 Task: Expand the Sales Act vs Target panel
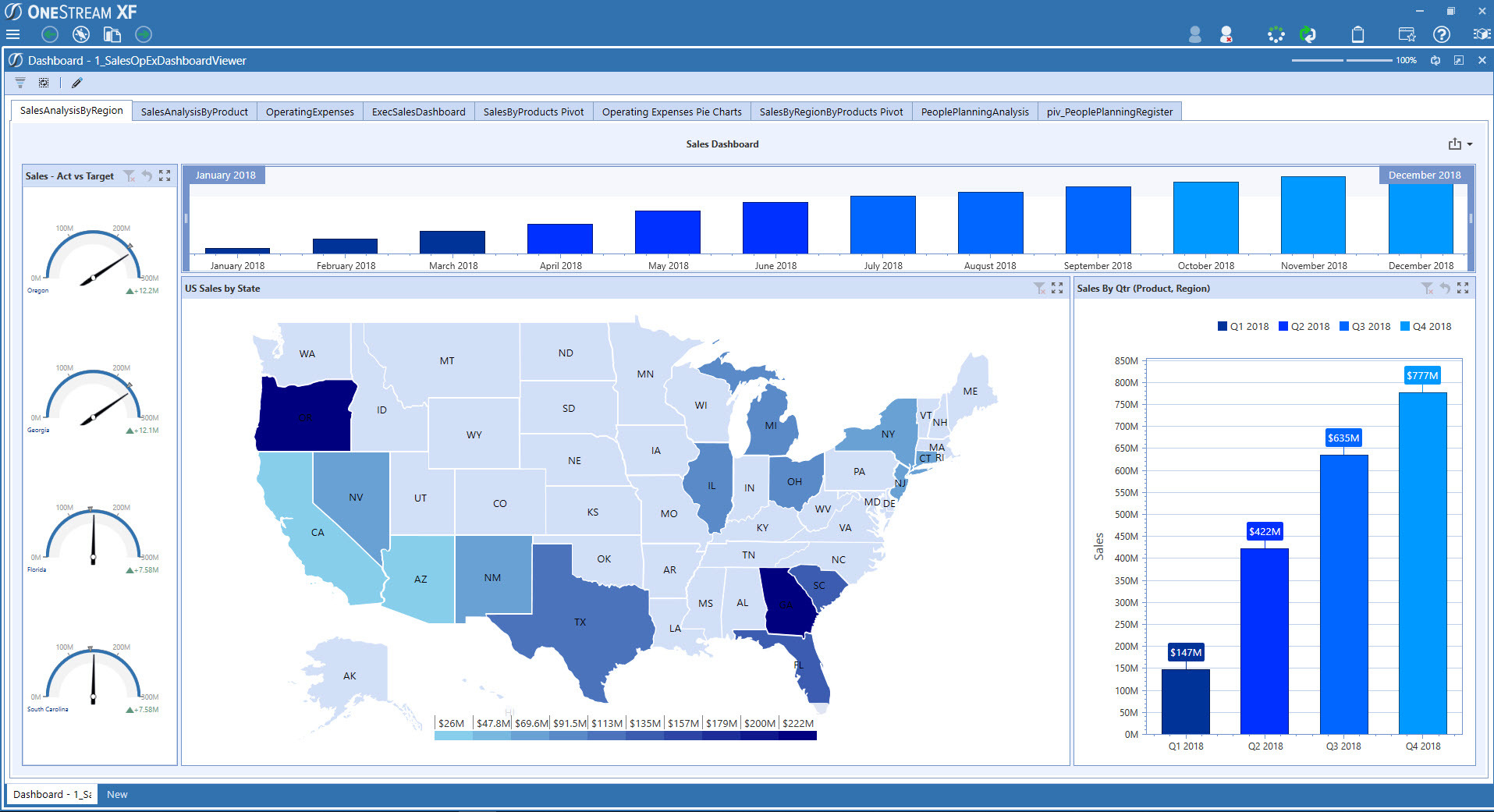coord(165,176)
